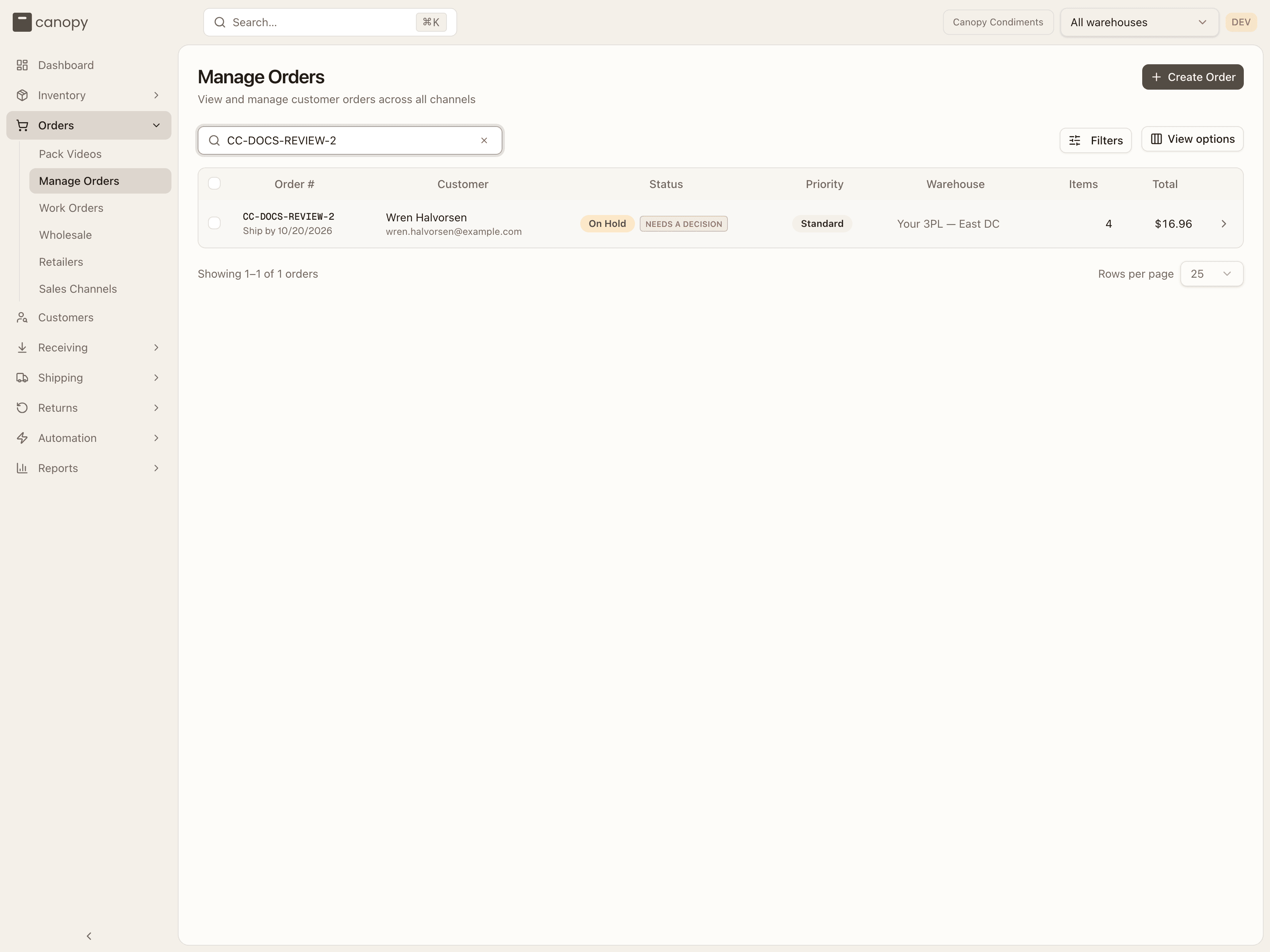Click the global Search field
This screenshot has height=952, width=1270.
click(x=330, y=22)
